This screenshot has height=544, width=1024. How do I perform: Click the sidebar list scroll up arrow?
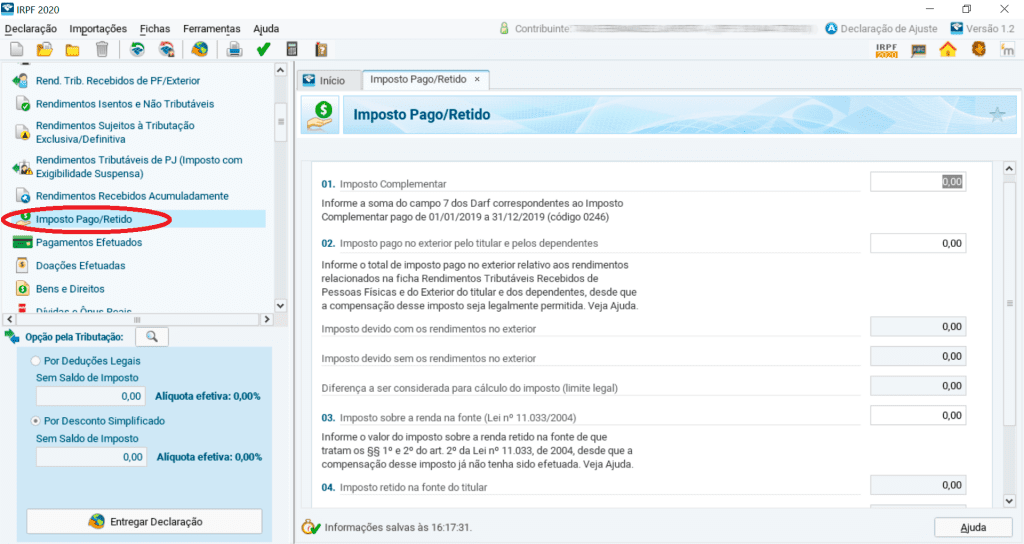pos(280,70)
